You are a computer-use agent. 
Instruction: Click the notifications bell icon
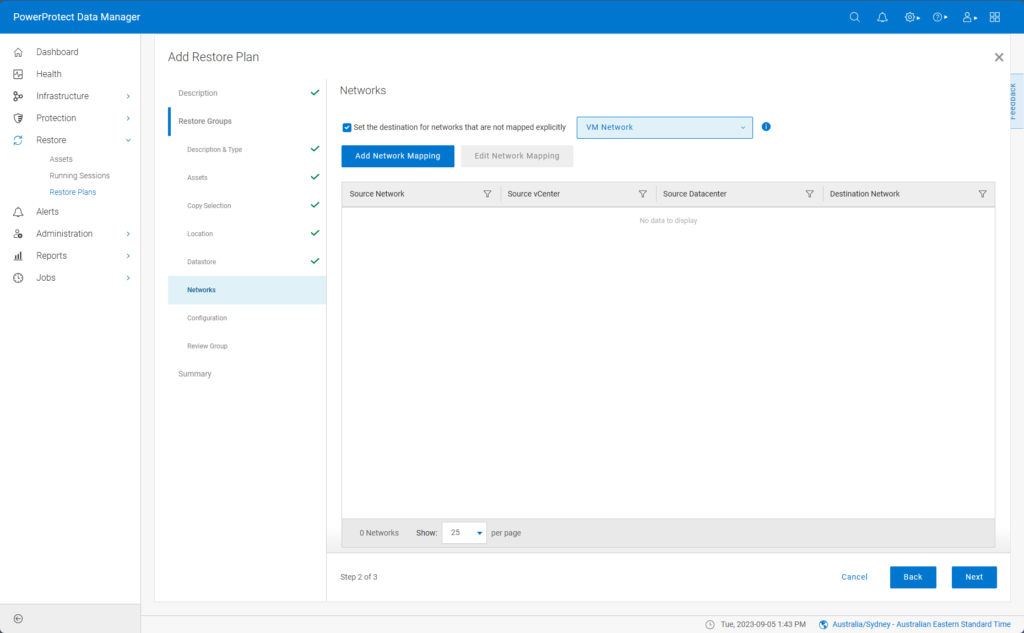882,17
